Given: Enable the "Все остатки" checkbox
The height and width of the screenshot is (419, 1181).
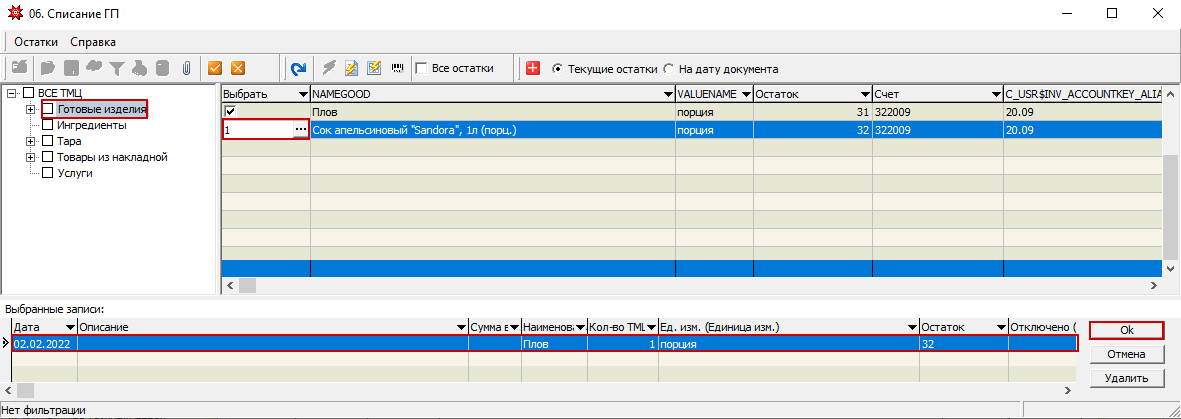Looking at the screenshot, I should (x=421, y=69).
